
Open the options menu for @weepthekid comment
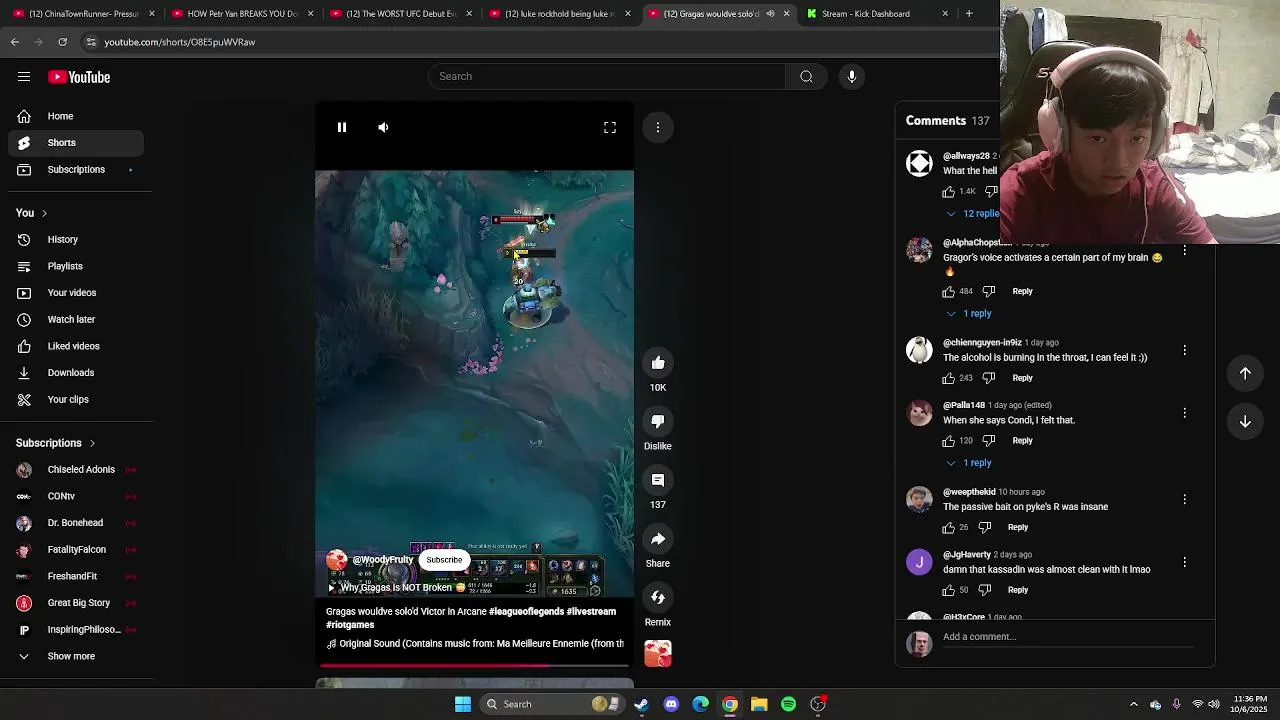click(1185, 499)
